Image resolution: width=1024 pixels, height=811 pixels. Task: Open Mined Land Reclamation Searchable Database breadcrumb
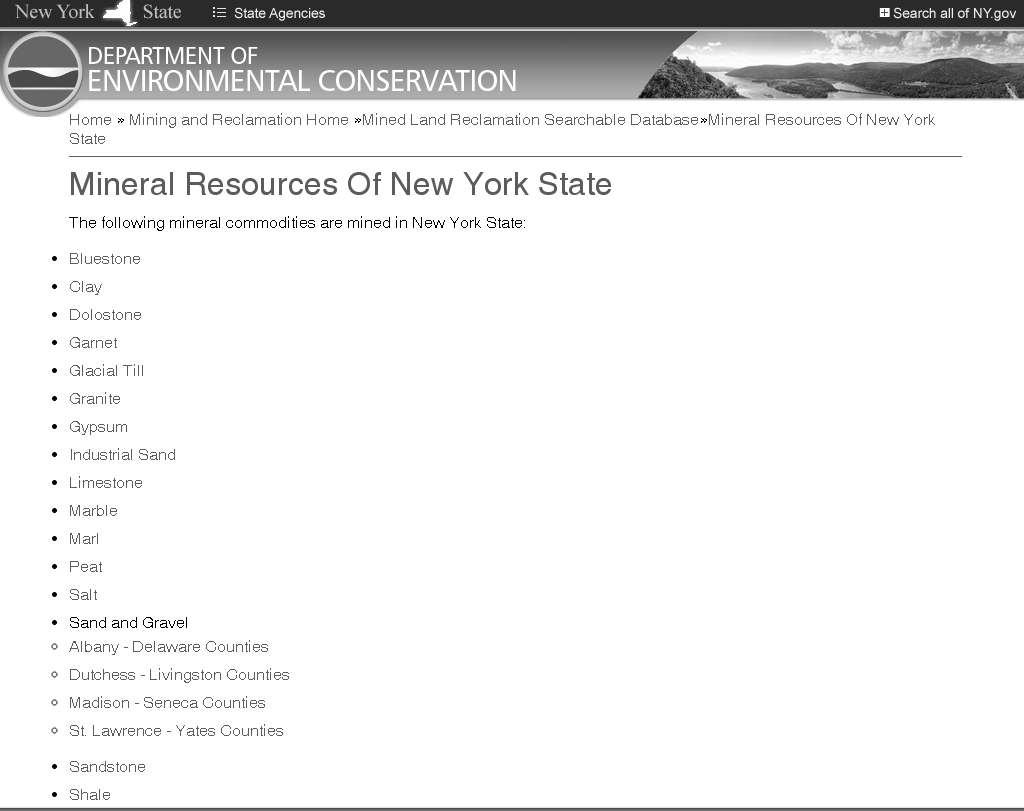pos(530,120)
